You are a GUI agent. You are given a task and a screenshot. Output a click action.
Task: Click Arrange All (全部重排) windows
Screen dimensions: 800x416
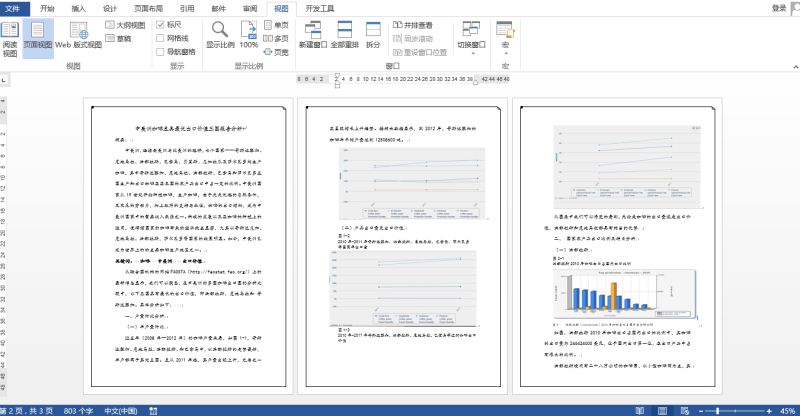343,34
